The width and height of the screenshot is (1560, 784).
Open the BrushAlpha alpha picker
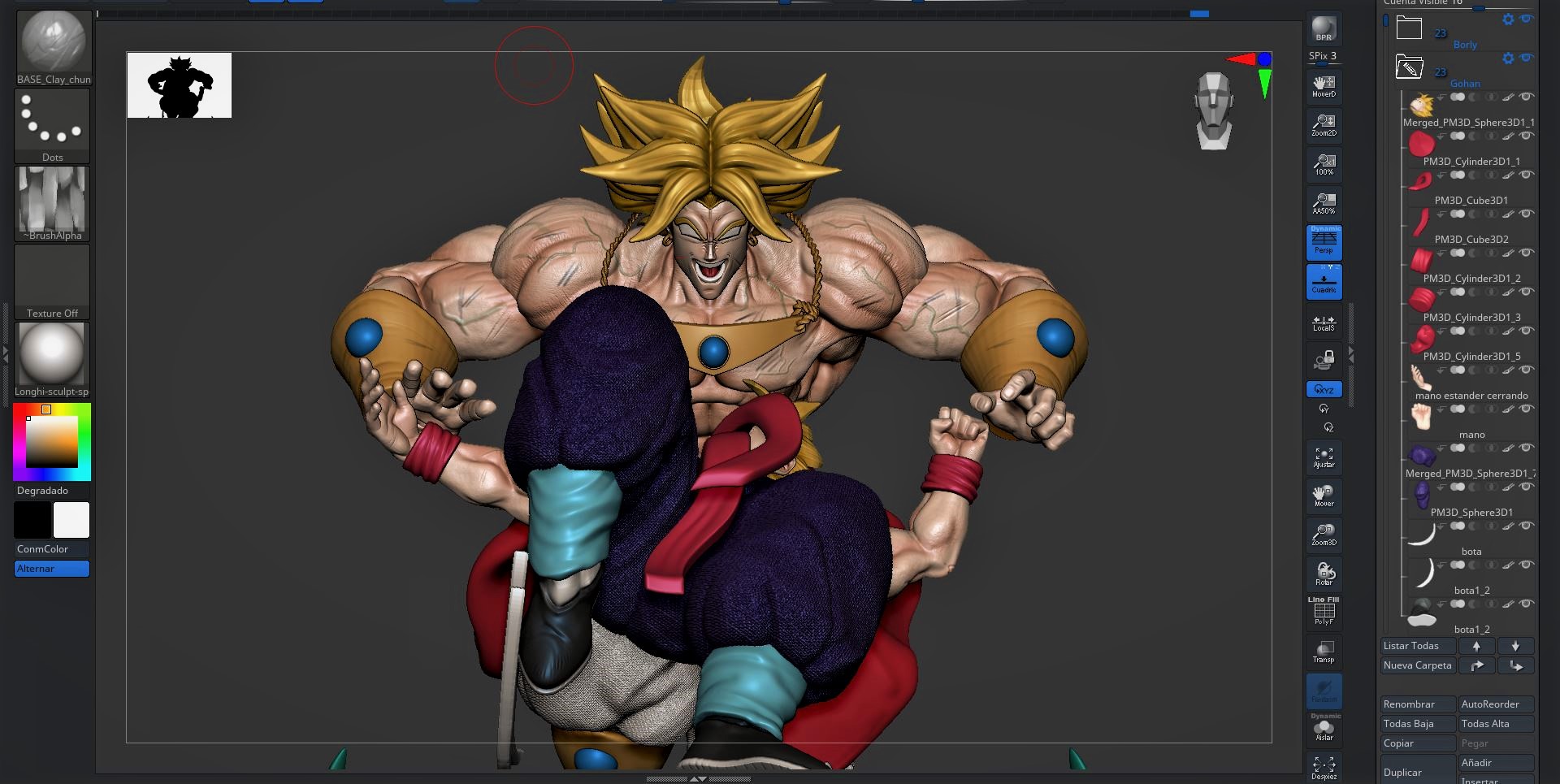(53, 203)
